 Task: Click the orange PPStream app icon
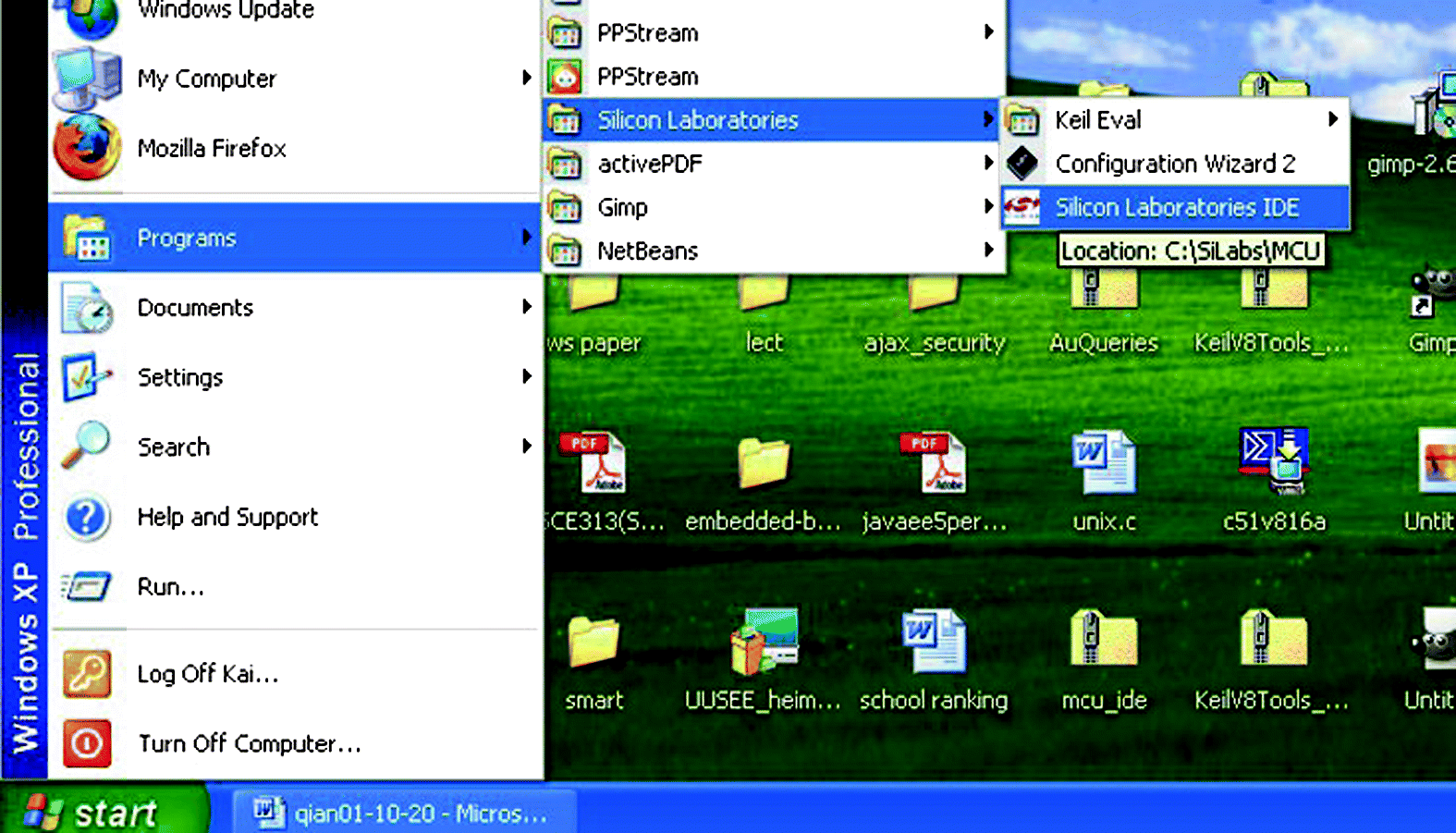tap(565, 77)
